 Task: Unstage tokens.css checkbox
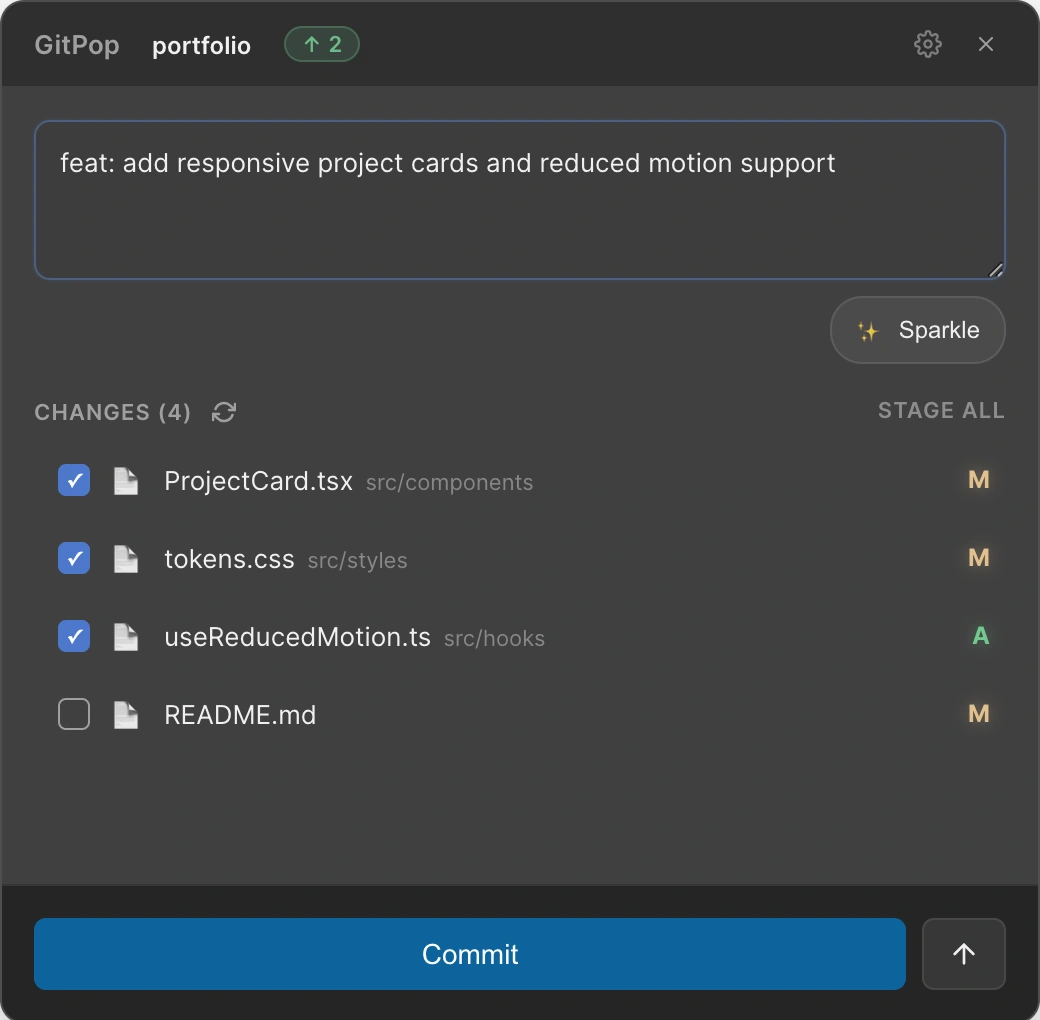[74, 558]
